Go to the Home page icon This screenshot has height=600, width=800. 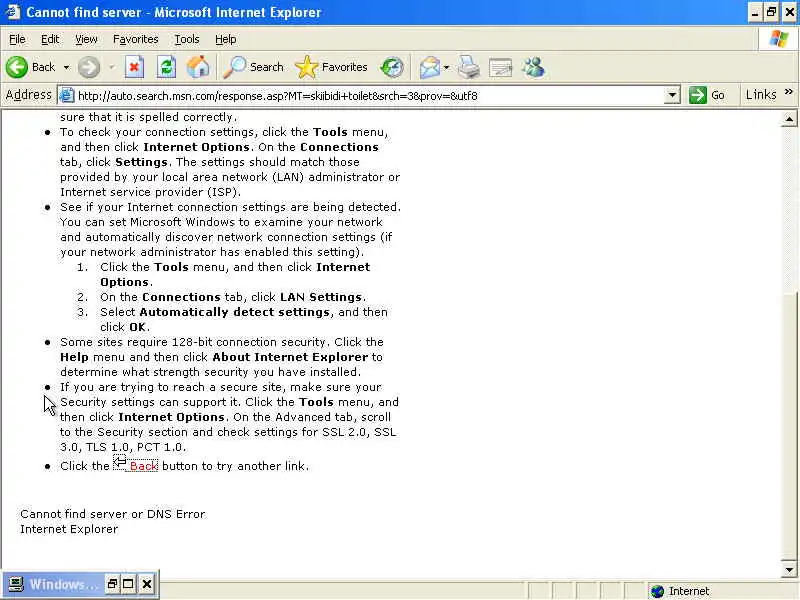(198, 67)
